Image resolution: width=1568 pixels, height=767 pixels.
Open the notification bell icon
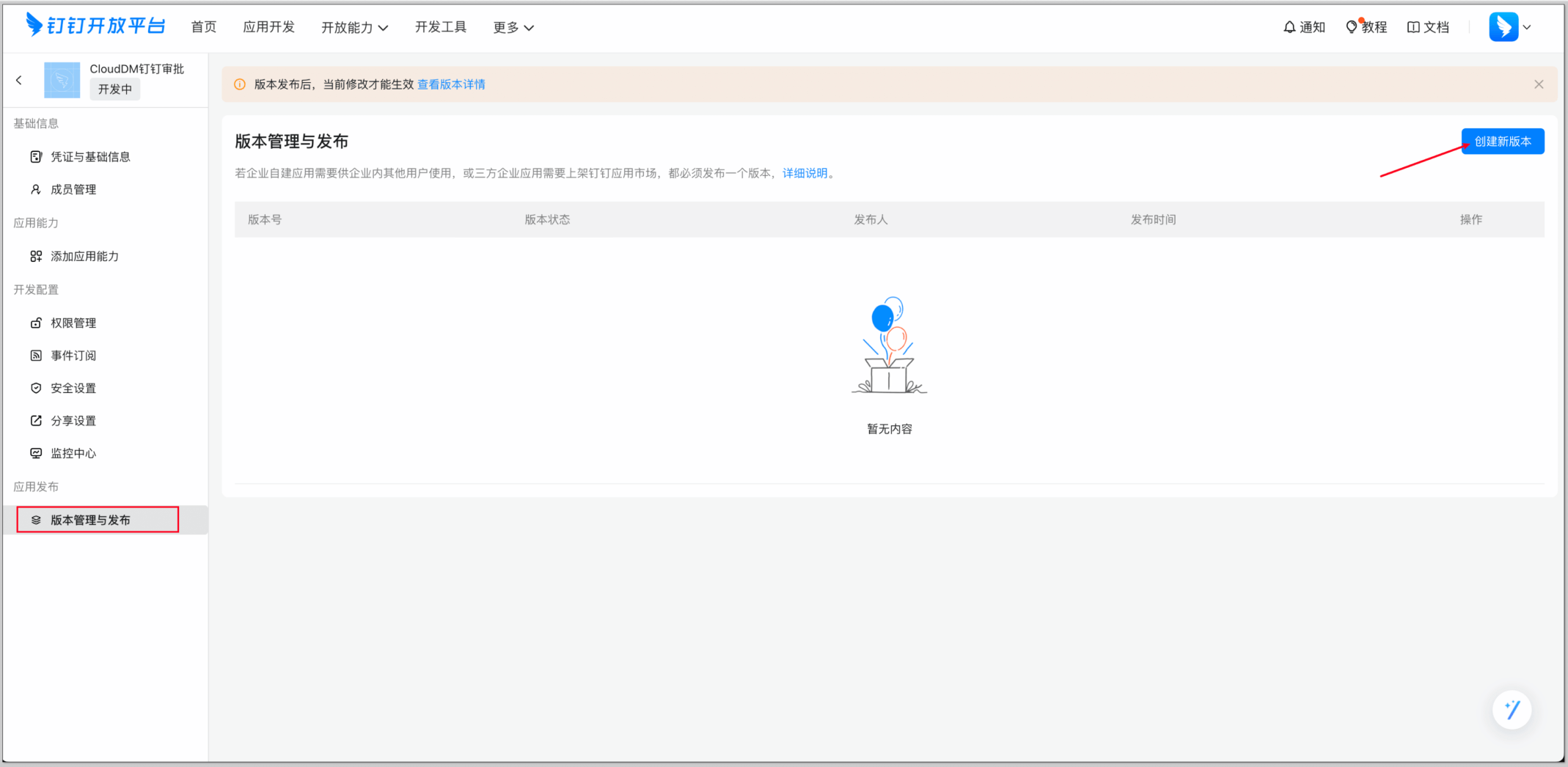tap(1289, 27)
